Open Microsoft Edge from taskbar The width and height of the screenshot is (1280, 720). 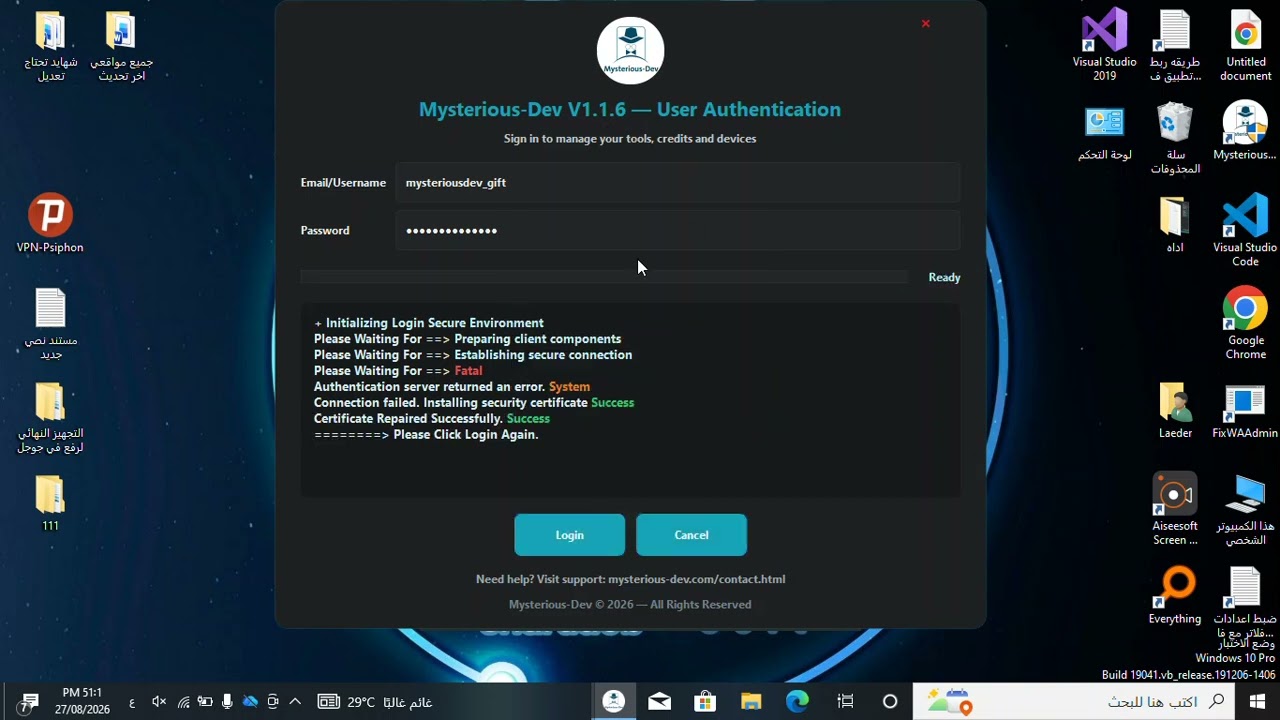tap(797, 702)
